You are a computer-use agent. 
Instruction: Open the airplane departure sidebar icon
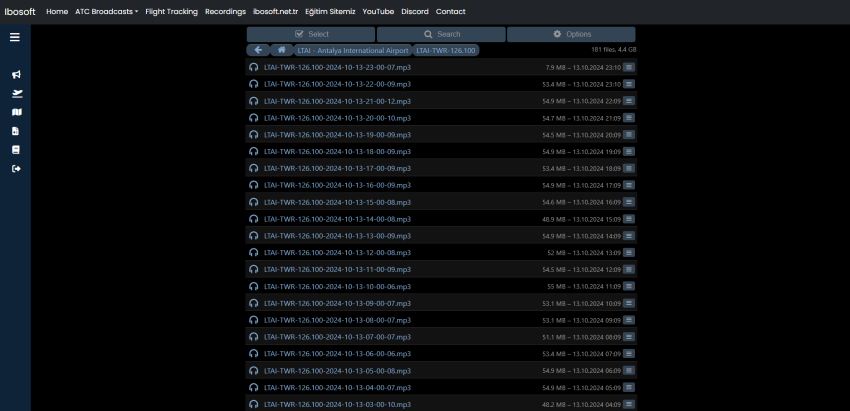coord(15,93)
